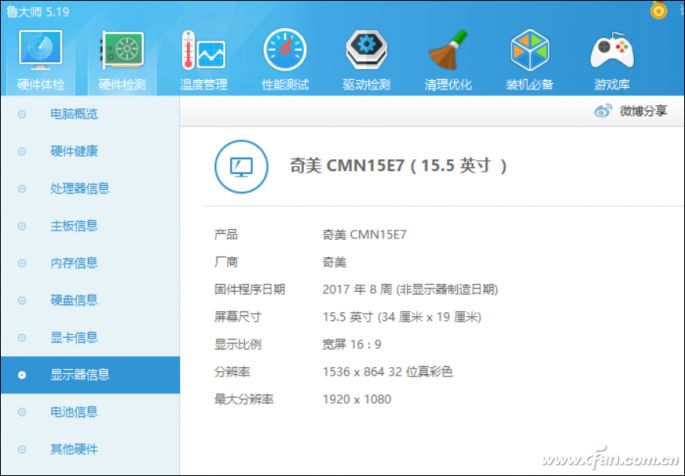Click the 清理优化 broom icon
The width and height of the screenshot is (685, 476).
448,50
